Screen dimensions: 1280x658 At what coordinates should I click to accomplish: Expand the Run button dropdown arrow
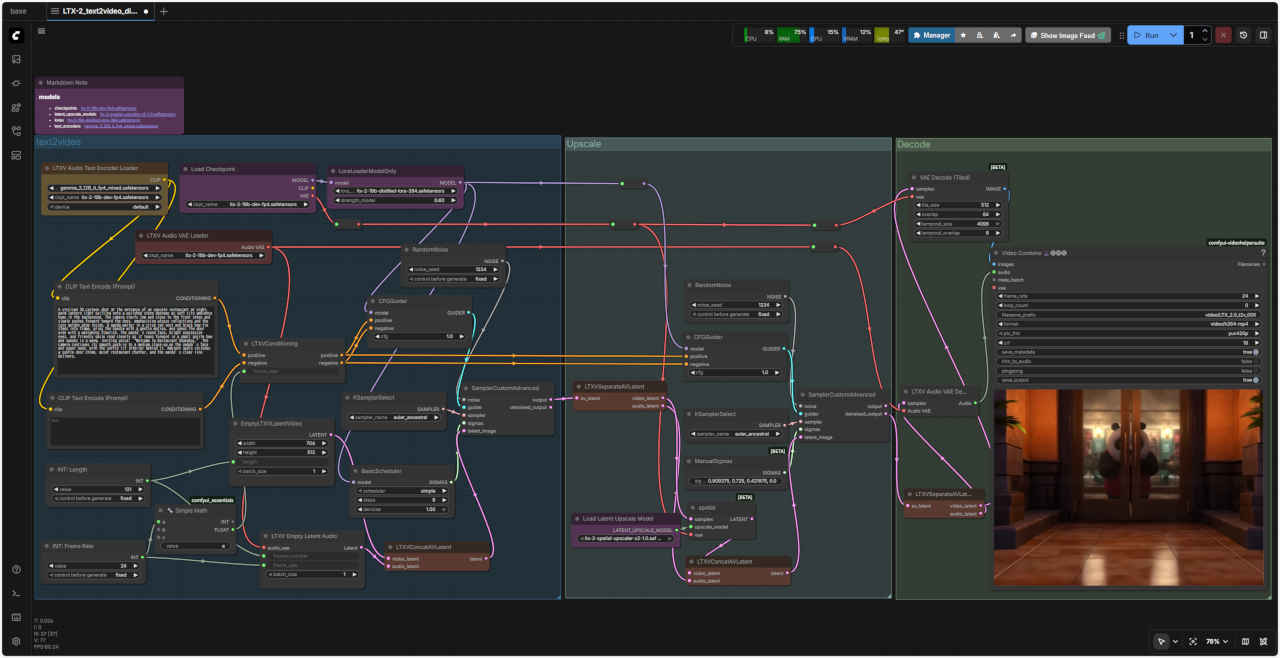coord(1173,35)
